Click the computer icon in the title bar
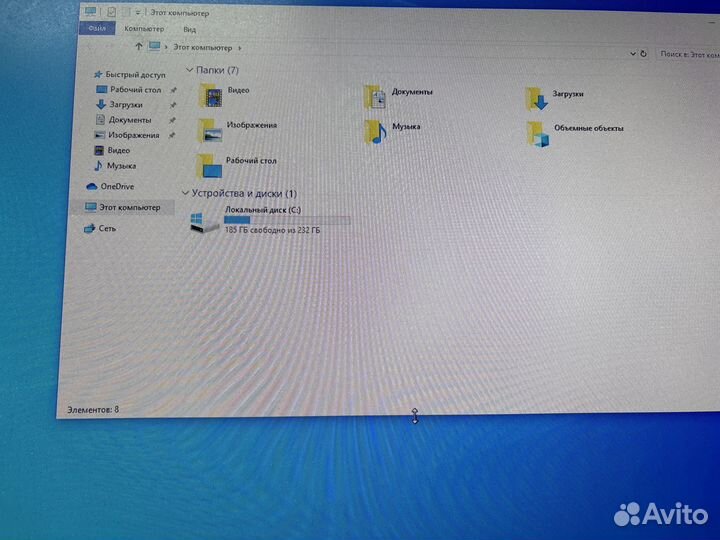720x540 pixels. point(90,11)
